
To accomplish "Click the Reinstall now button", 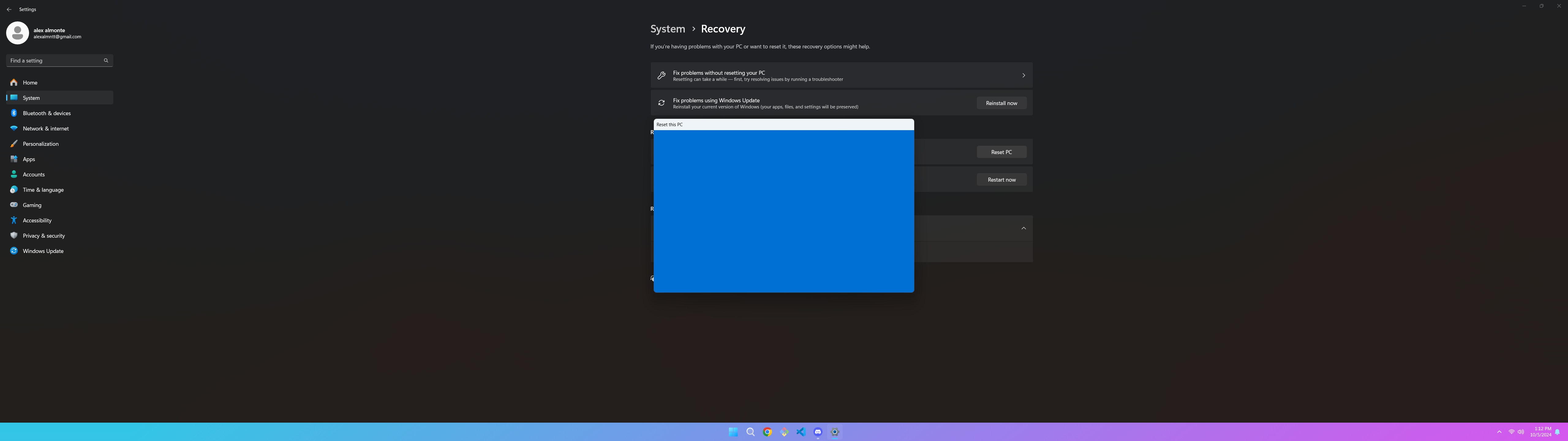I will 1001,103.
